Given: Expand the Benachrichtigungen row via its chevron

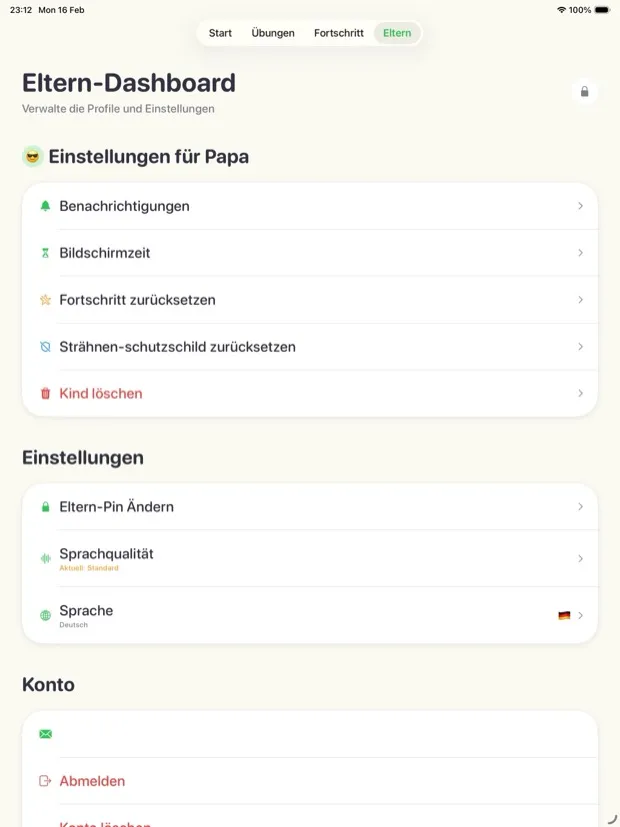Looking at the screenshot, I should (581, 206).
